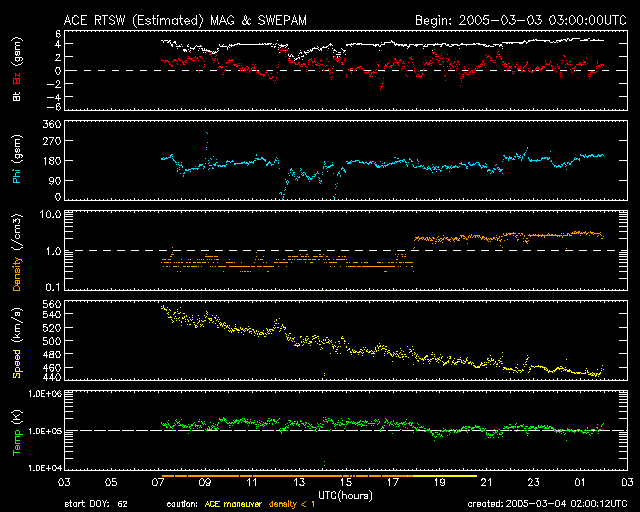Select the 'Begin: 2005-03-03 03:00:00UTC' header text
Viewport: 640px width, 512px height.
[521, 20]
